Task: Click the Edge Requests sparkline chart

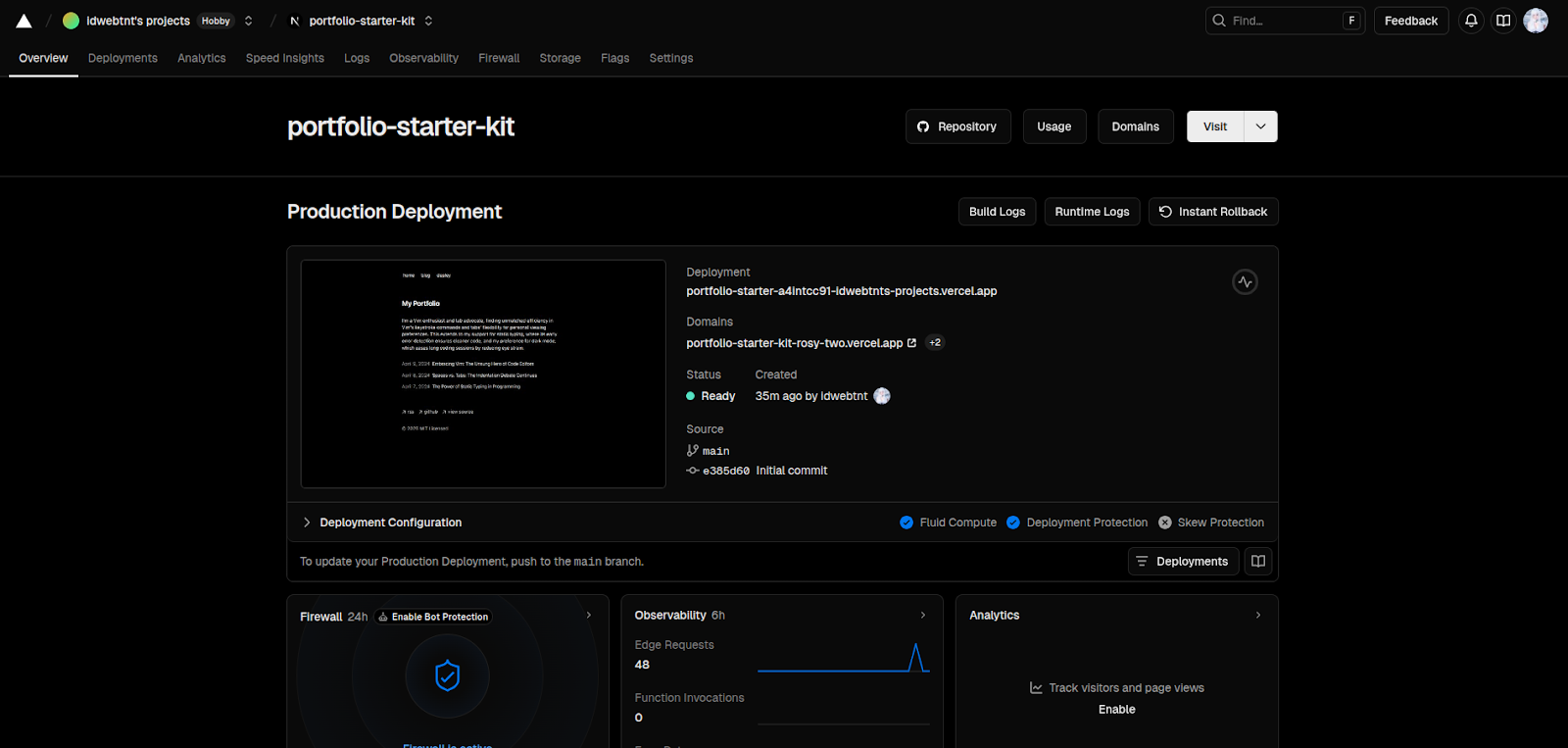Action: 843,659
